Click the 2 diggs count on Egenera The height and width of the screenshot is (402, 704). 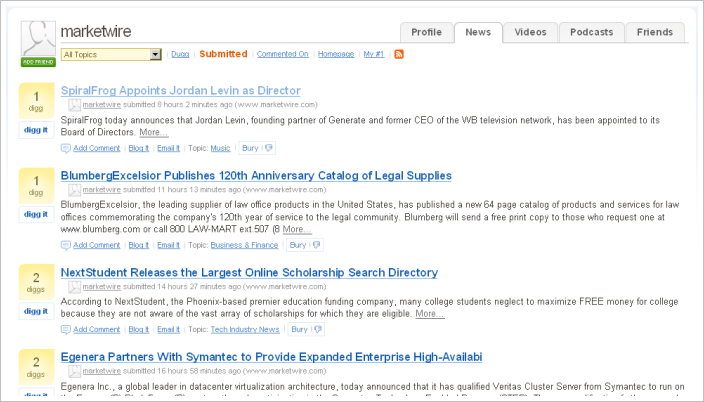pyautogui.click(x=36, y=367)
